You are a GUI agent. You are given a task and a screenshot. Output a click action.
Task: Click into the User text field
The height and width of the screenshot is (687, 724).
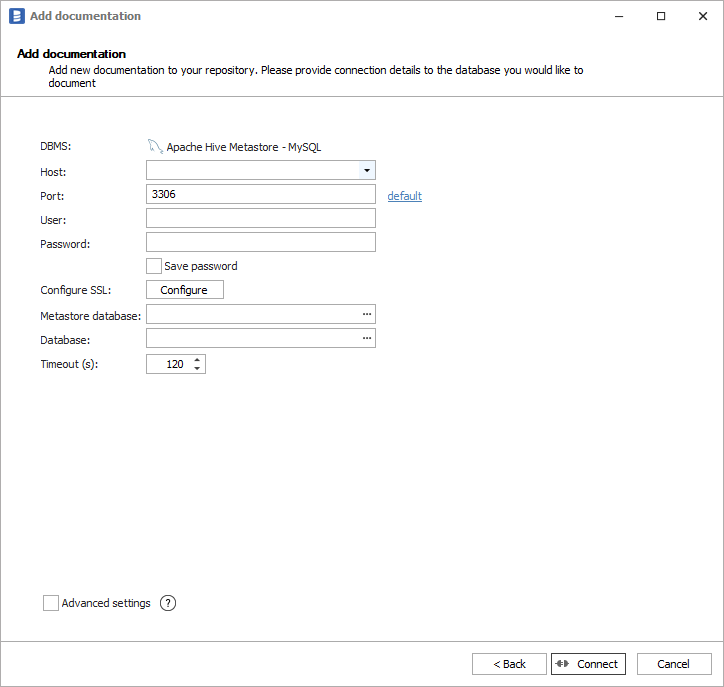point(260,218)
